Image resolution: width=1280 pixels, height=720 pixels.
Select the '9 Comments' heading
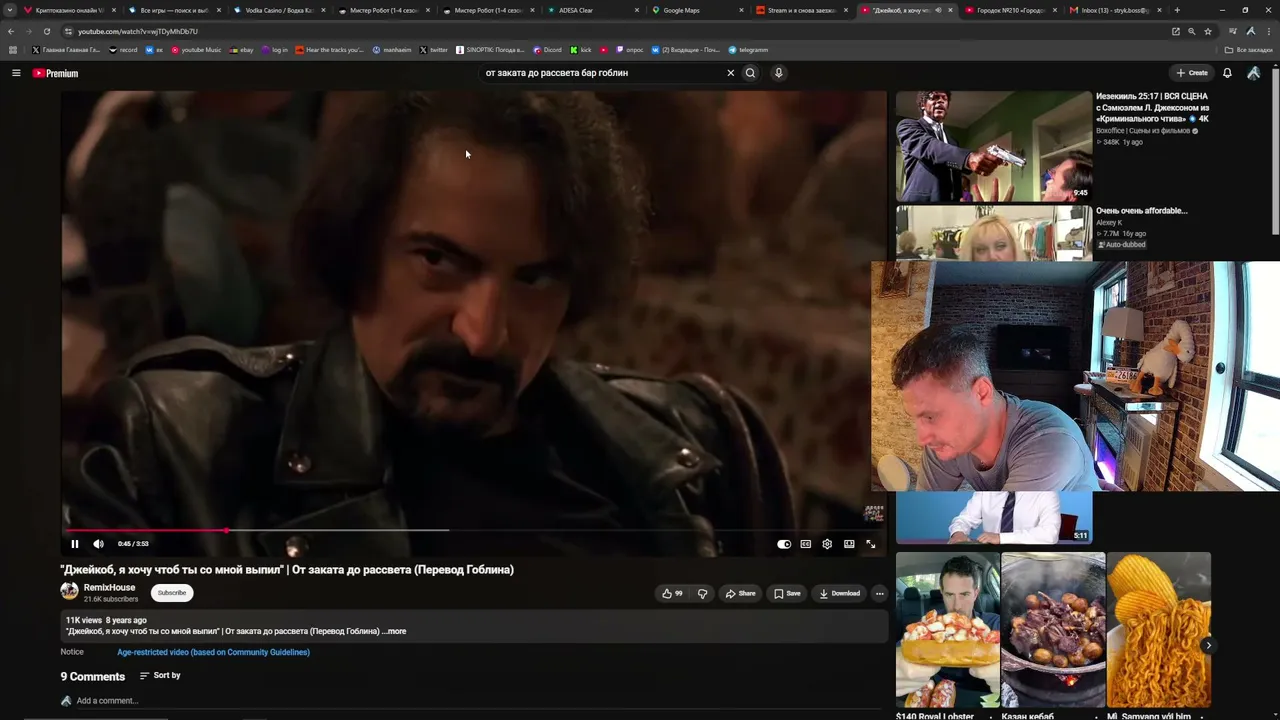[93, 677]
